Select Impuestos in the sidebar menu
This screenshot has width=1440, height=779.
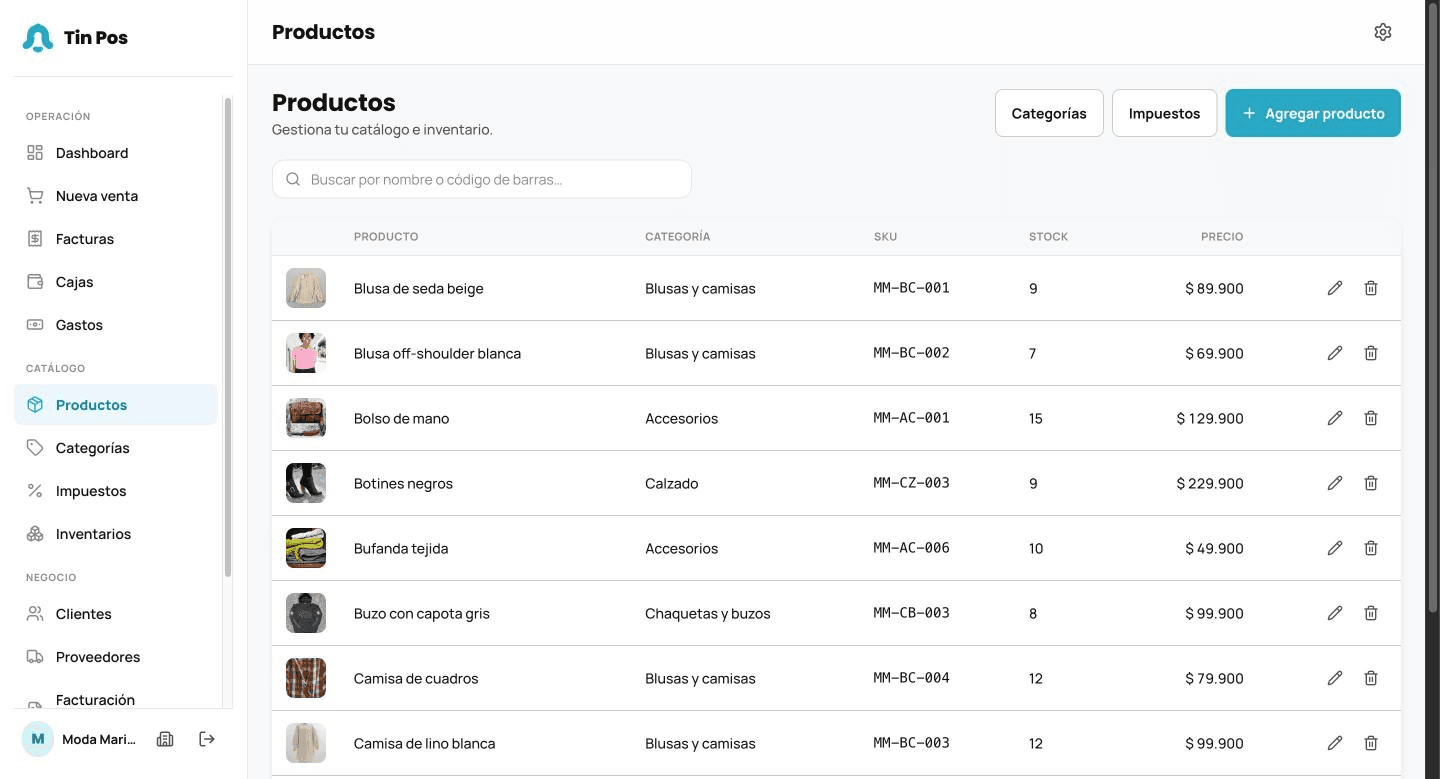tap(116, 491)
